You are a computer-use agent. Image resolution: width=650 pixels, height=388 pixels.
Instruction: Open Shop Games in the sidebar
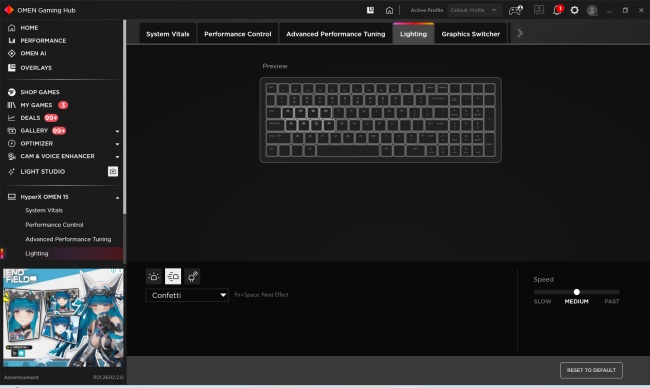click(x=40, y=92)
